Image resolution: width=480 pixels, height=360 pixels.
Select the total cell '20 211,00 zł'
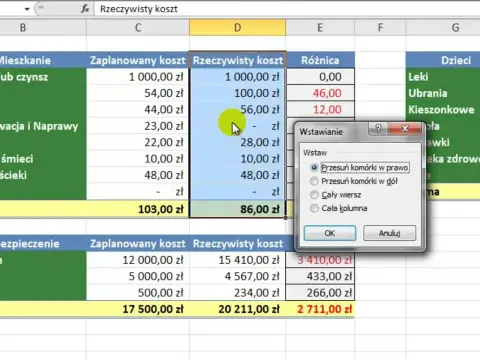coord(237,309)
